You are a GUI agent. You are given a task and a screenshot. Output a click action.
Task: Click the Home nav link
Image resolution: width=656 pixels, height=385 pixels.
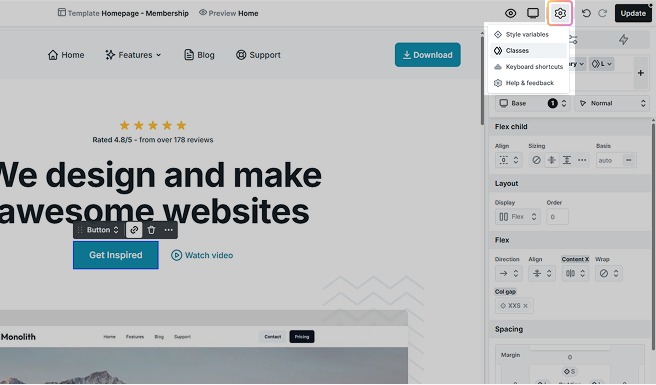point(66,55)
